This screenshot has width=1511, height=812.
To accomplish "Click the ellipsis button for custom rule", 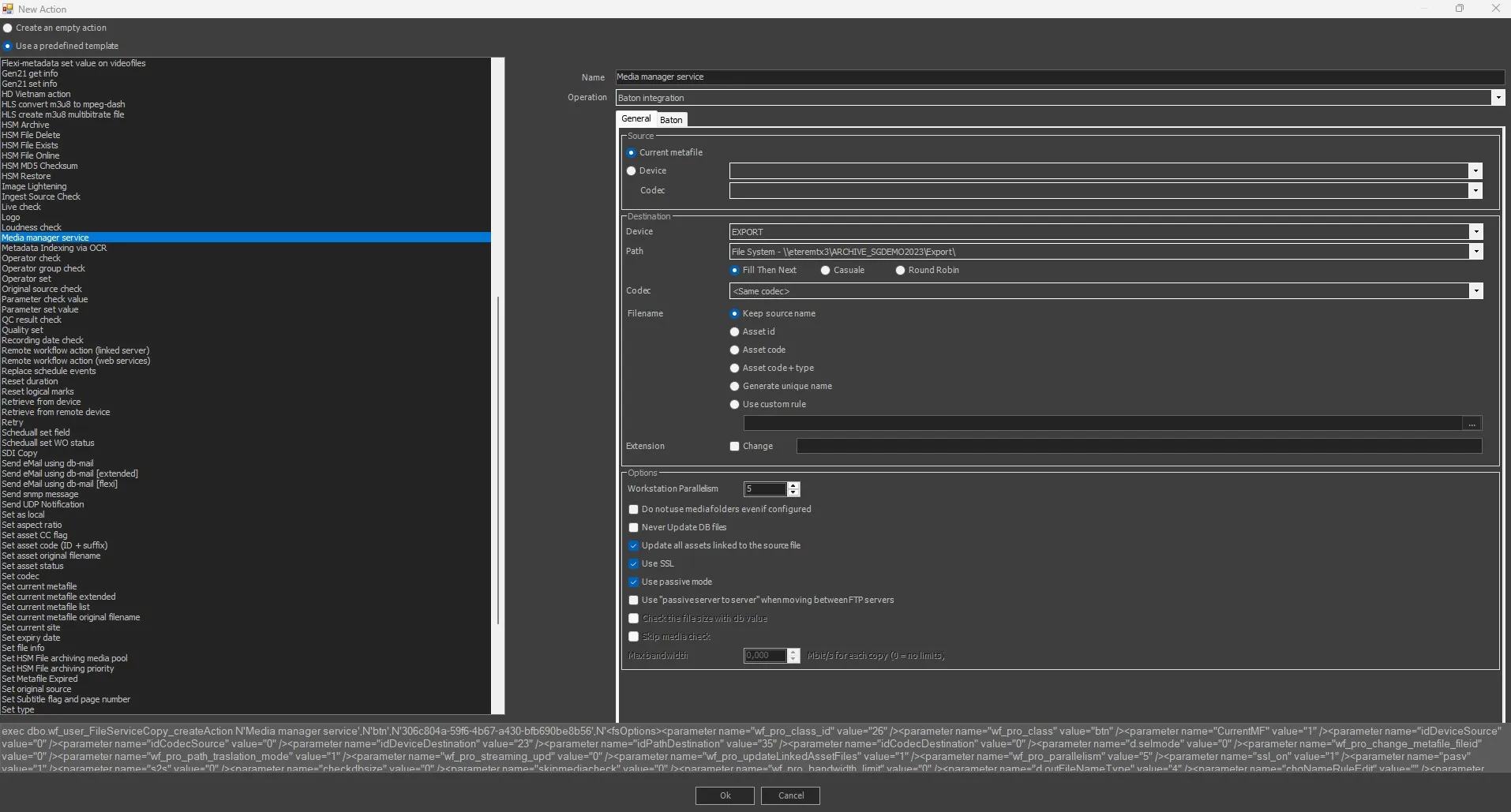I will tap(1472, 424).
